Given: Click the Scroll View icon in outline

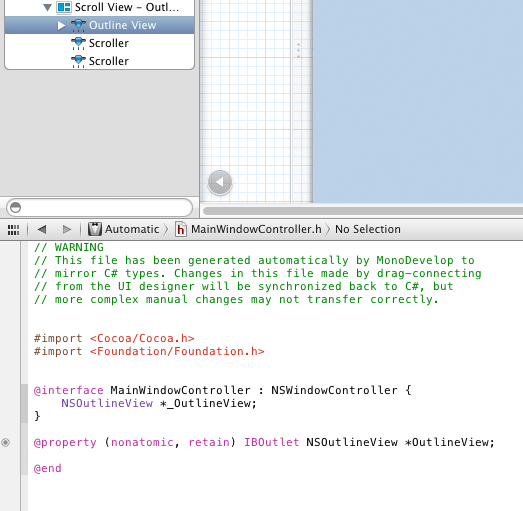Looking at the screenshot, I should [64, 7].
